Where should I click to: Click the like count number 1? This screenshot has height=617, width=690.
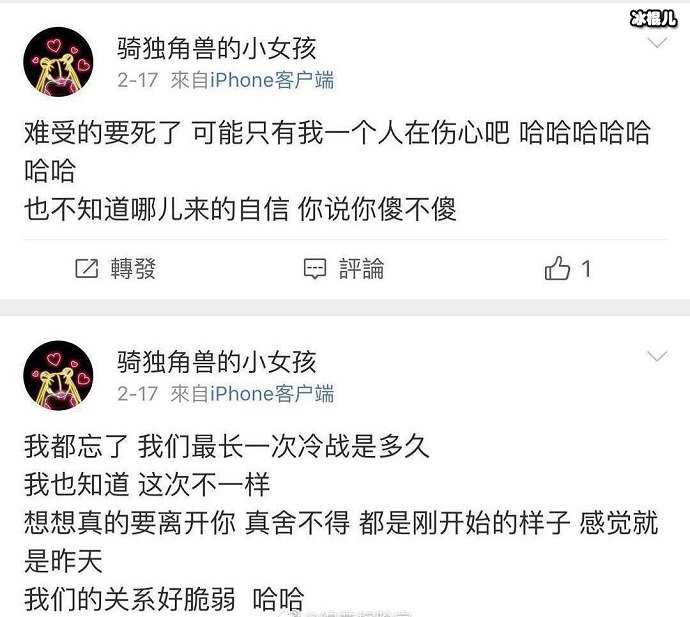[586, 268]
